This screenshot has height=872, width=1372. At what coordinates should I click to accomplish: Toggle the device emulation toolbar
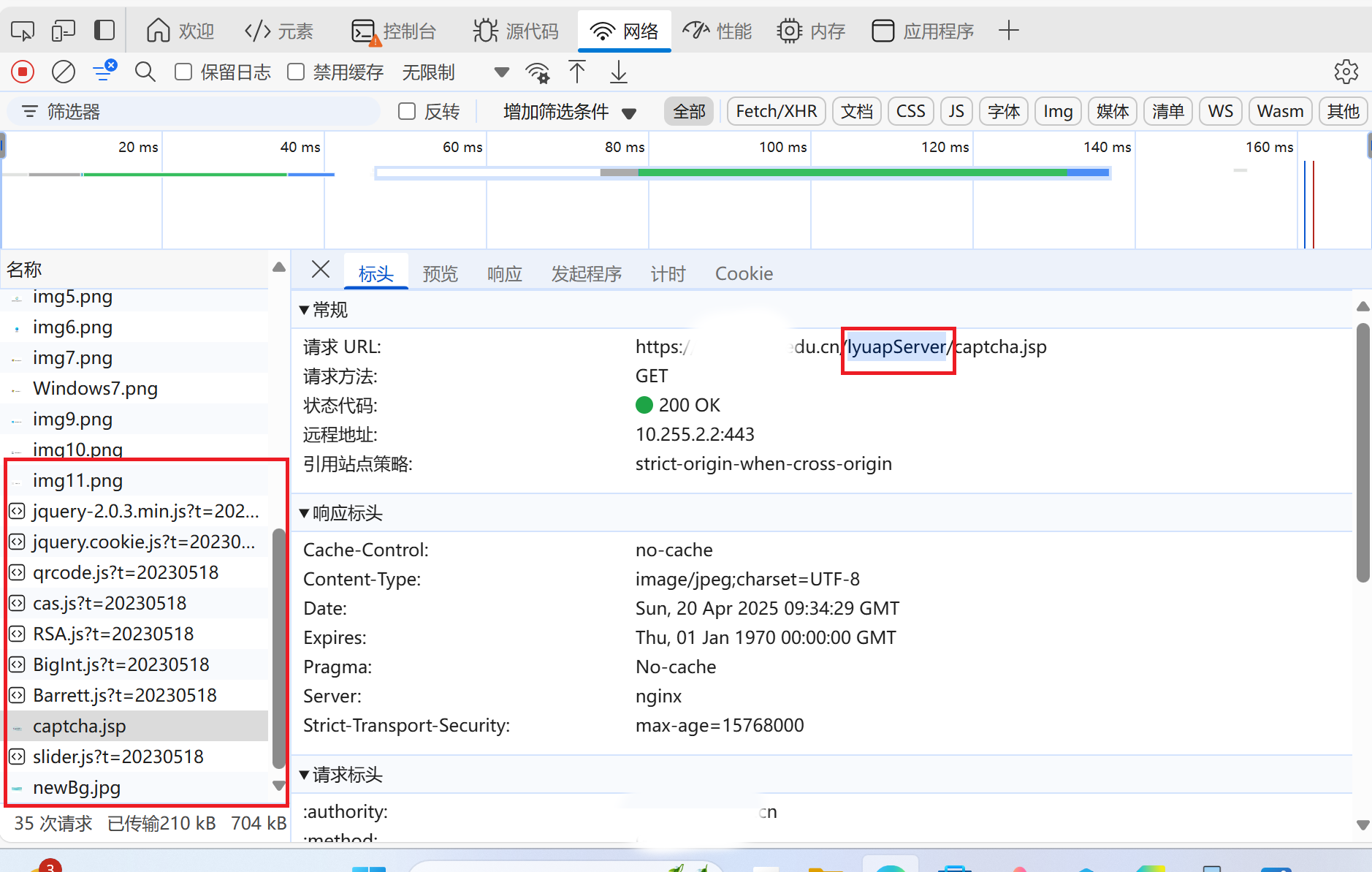coord(64,30)
